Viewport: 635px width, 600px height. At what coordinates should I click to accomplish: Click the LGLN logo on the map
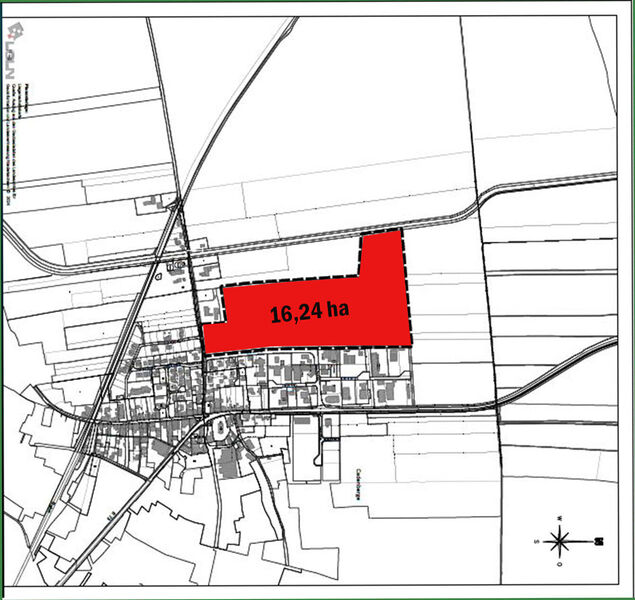16,51
